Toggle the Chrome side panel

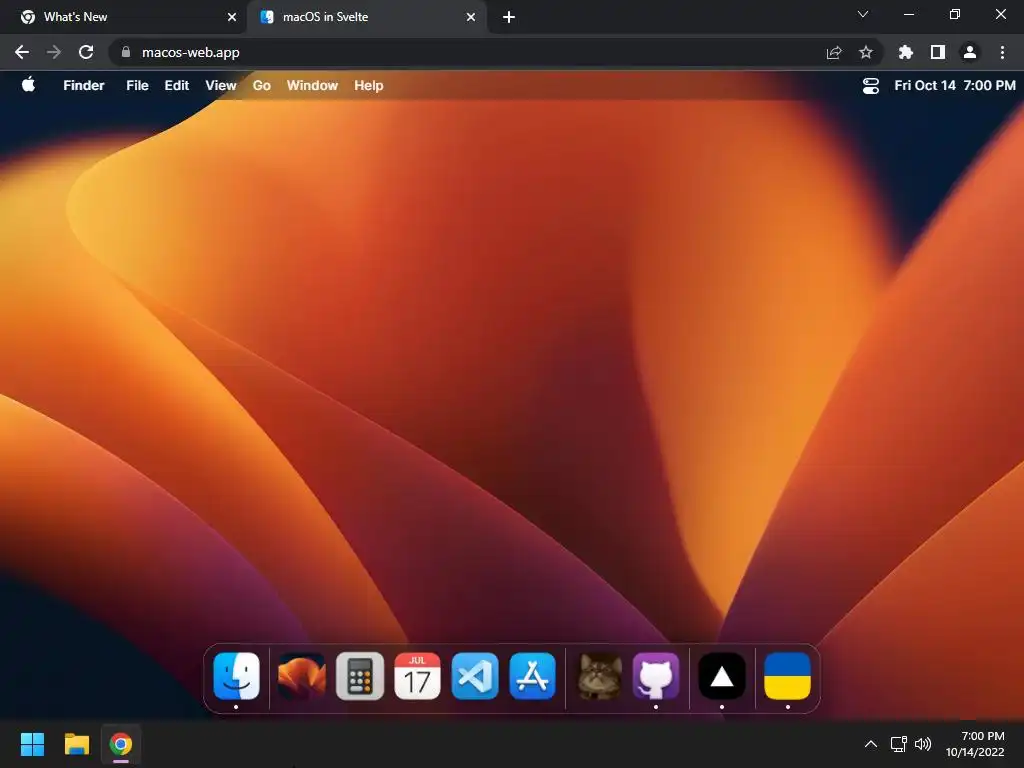938,52
